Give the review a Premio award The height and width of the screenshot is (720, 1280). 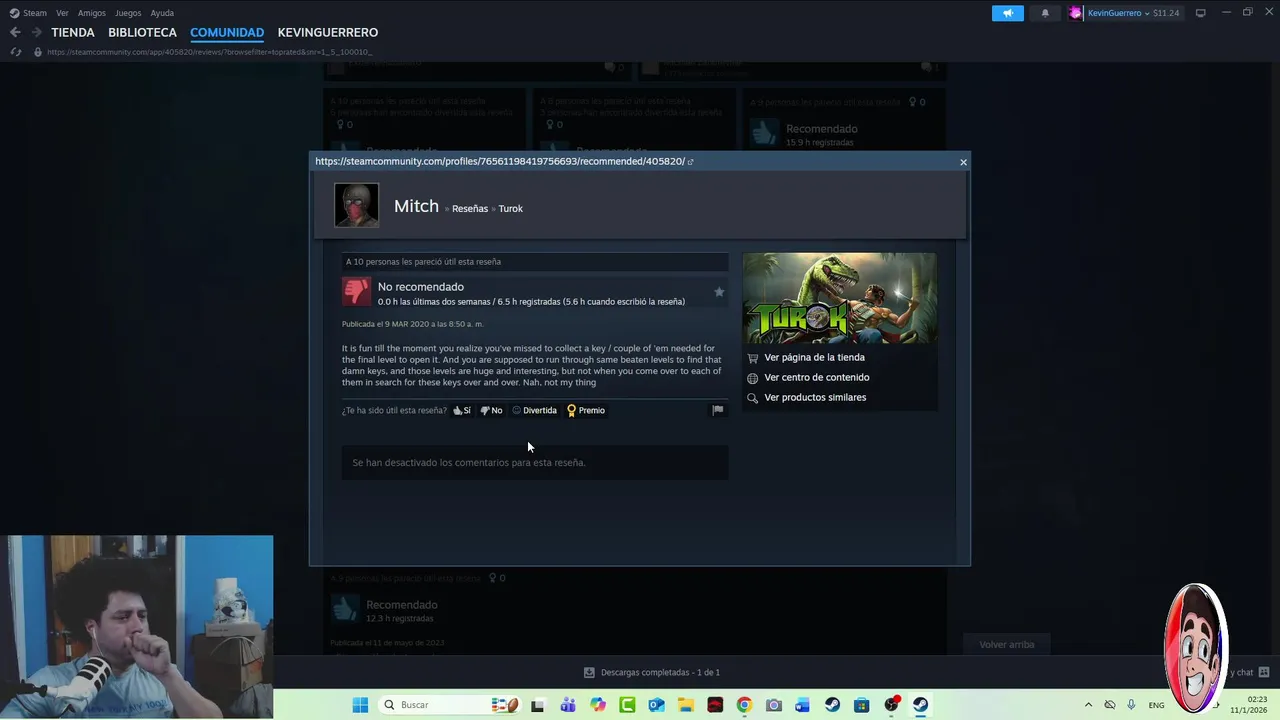586,410
